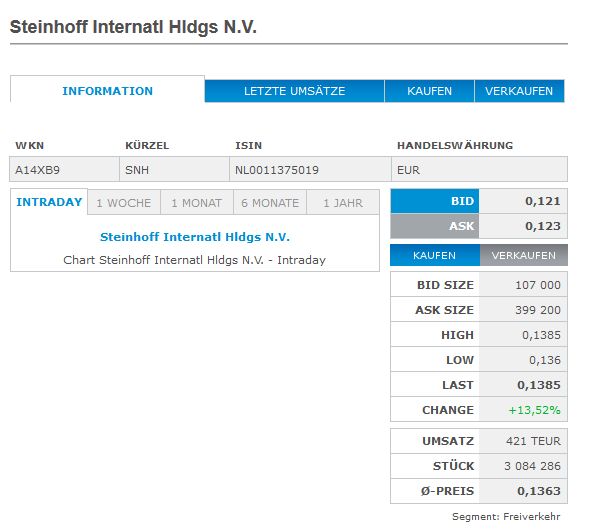The width and height of the screenshot is (592, 531).
Task: Click the blue KAUFEN button below ASK
Action: pyautogui.click(x=435, y=255)
